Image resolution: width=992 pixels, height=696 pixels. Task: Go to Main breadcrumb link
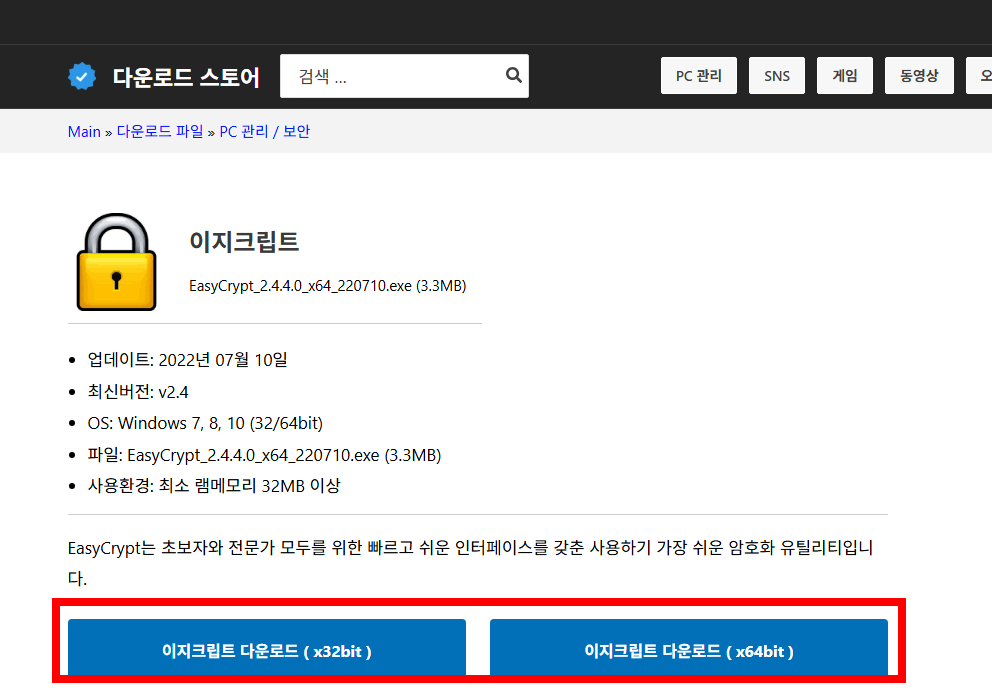pyautogui.click(x=84, y=132)
